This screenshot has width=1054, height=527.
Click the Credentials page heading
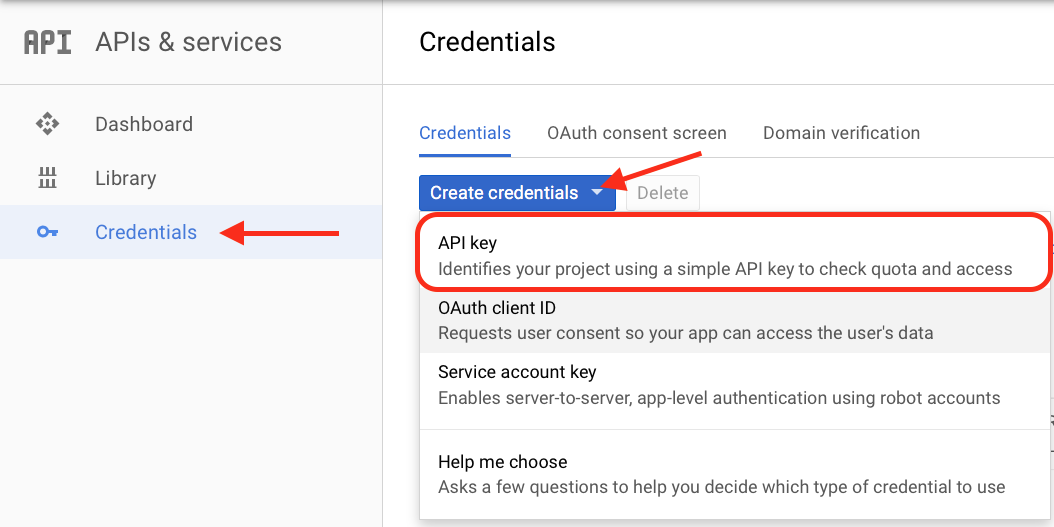(487, 42)
